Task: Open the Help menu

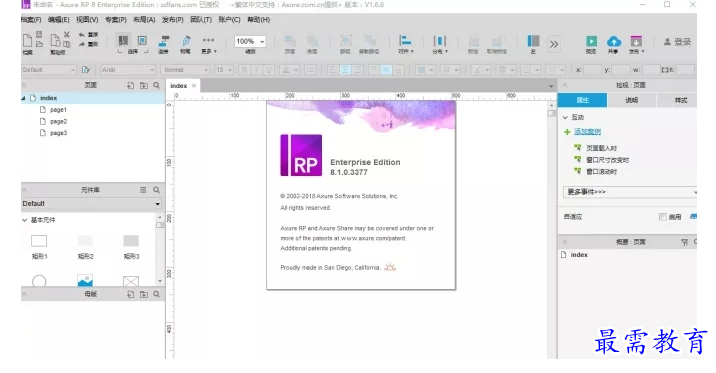Action: (258, 20)
